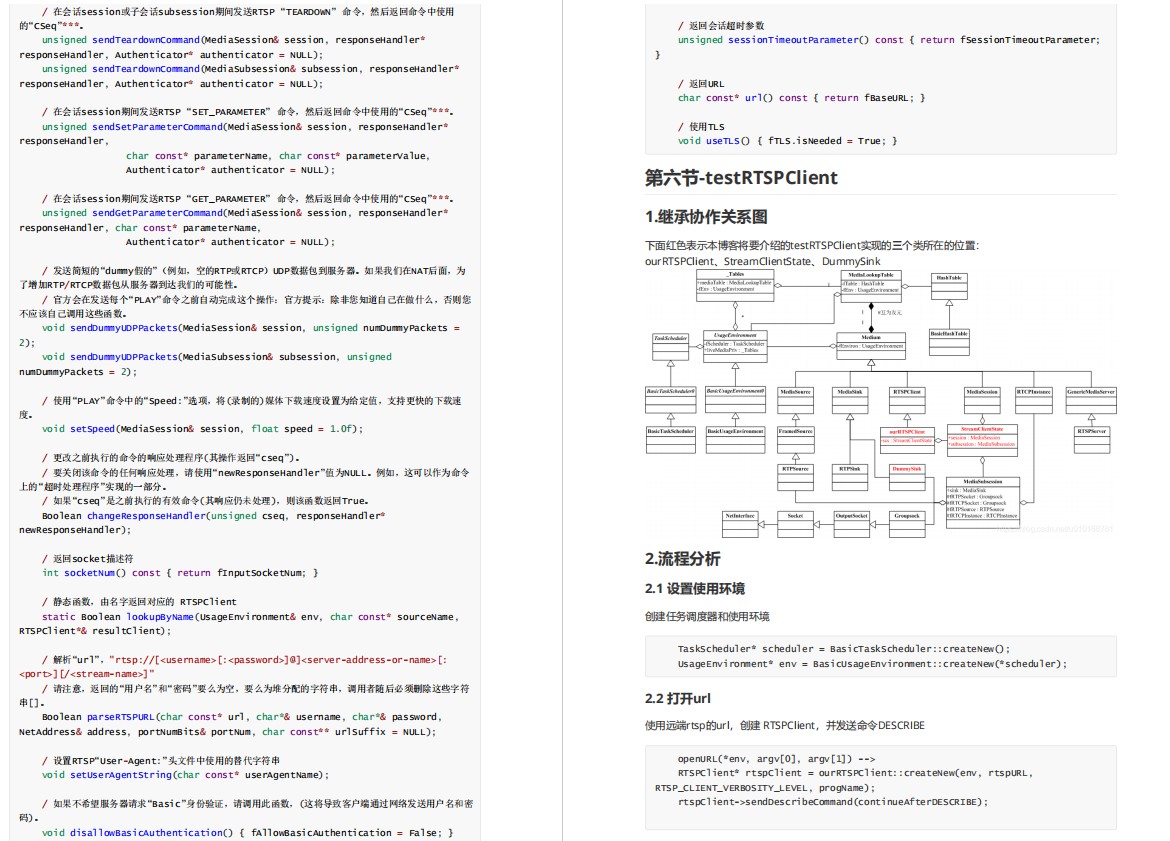Select function name "lookupByName"
The height and width of the screenshot is (841, 1170).
click(x=160, y=617)
